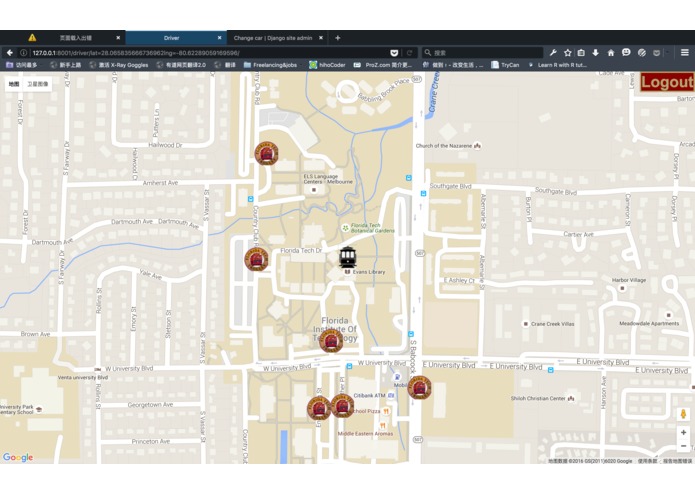Open the downloads arrow icon

click(x=596, y=53)
